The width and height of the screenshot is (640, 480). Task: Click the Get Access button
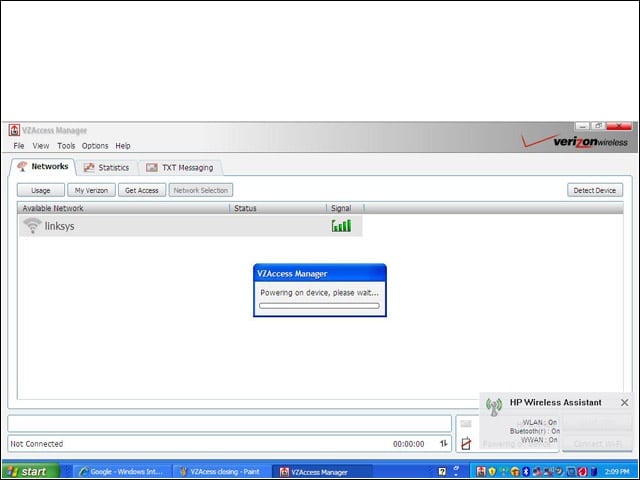tap(142, 190)
